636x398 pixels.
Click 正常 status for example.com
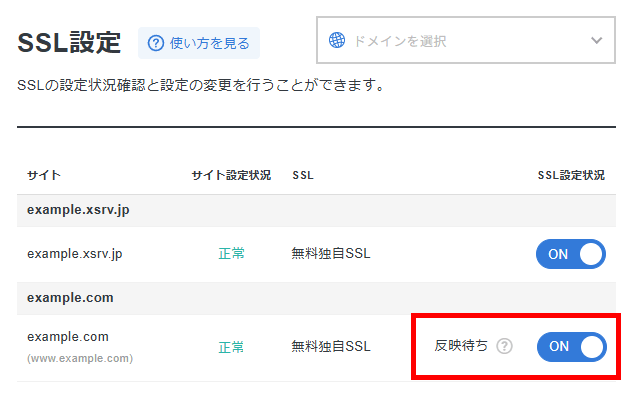click(231, 347)
